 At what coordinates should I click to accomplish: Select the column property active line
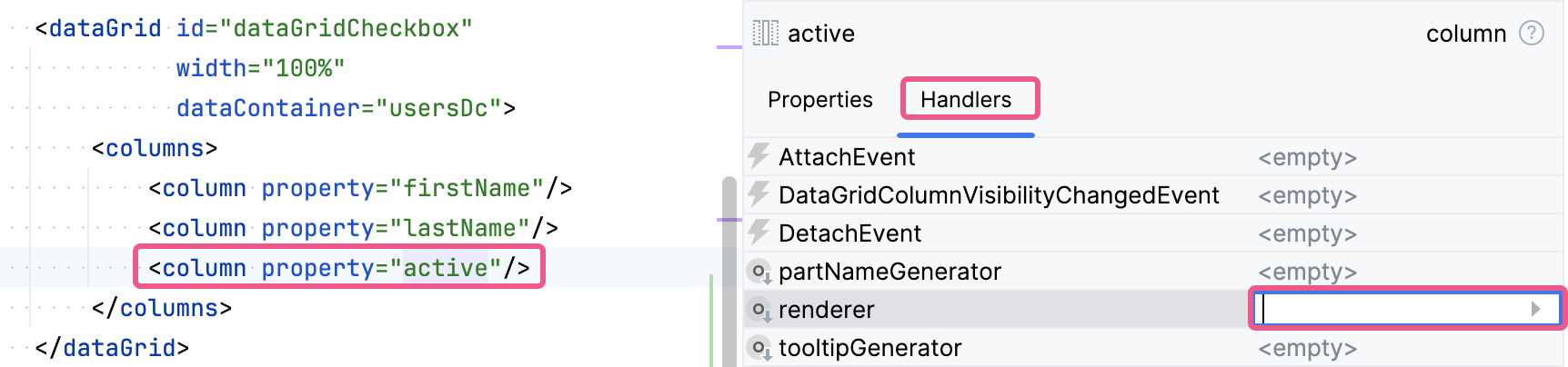(338, 268)
